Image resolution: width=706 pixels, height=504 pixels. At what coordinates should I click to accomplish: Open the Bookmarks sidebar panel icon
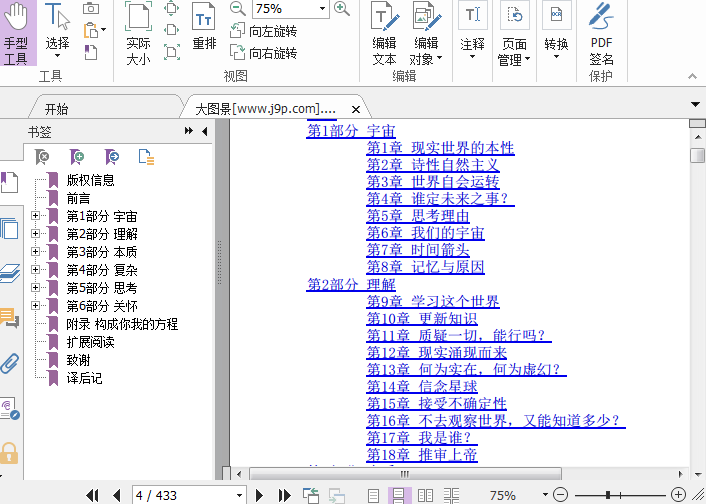[9, 183]
